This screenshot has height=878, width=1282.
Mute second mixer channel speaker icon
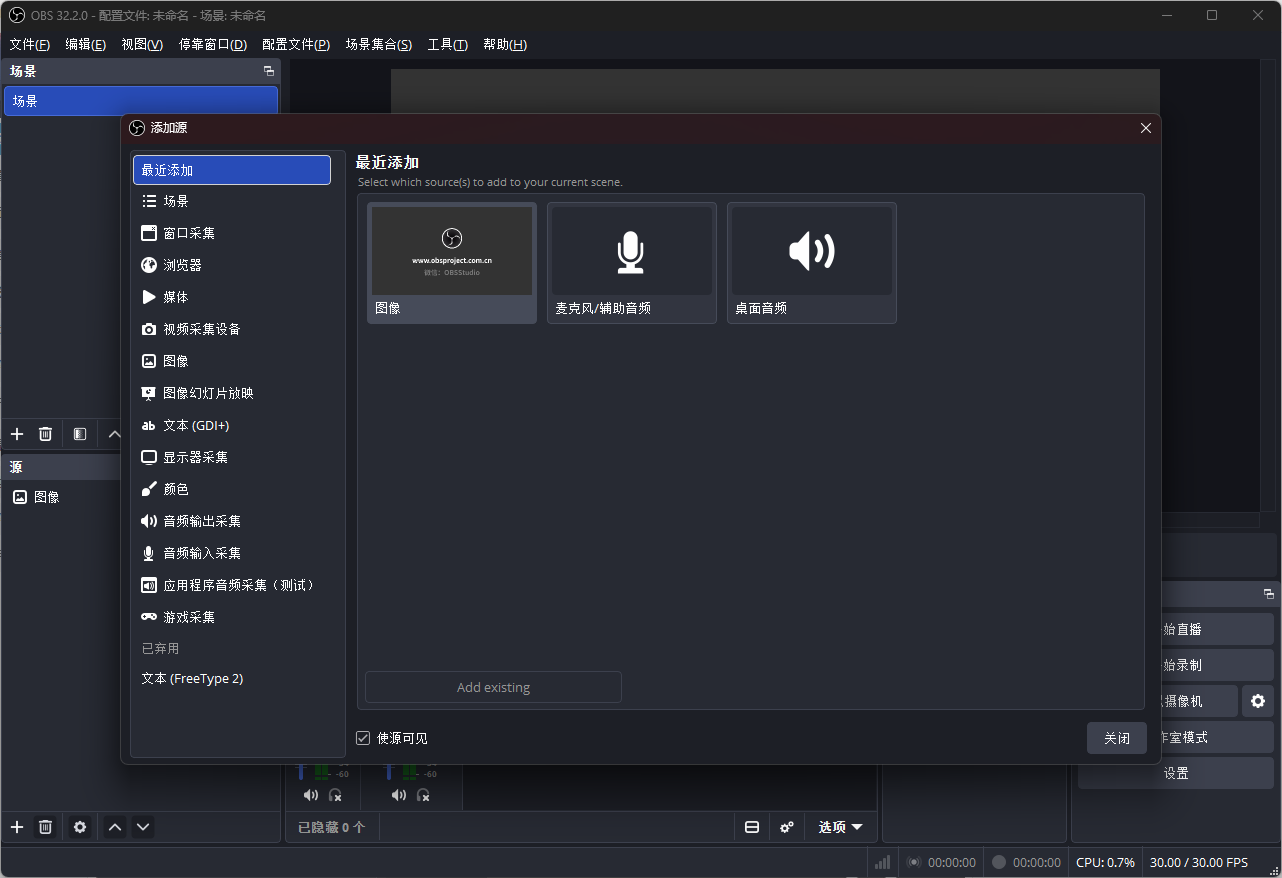pyautogui.click(x=399, y=795)
